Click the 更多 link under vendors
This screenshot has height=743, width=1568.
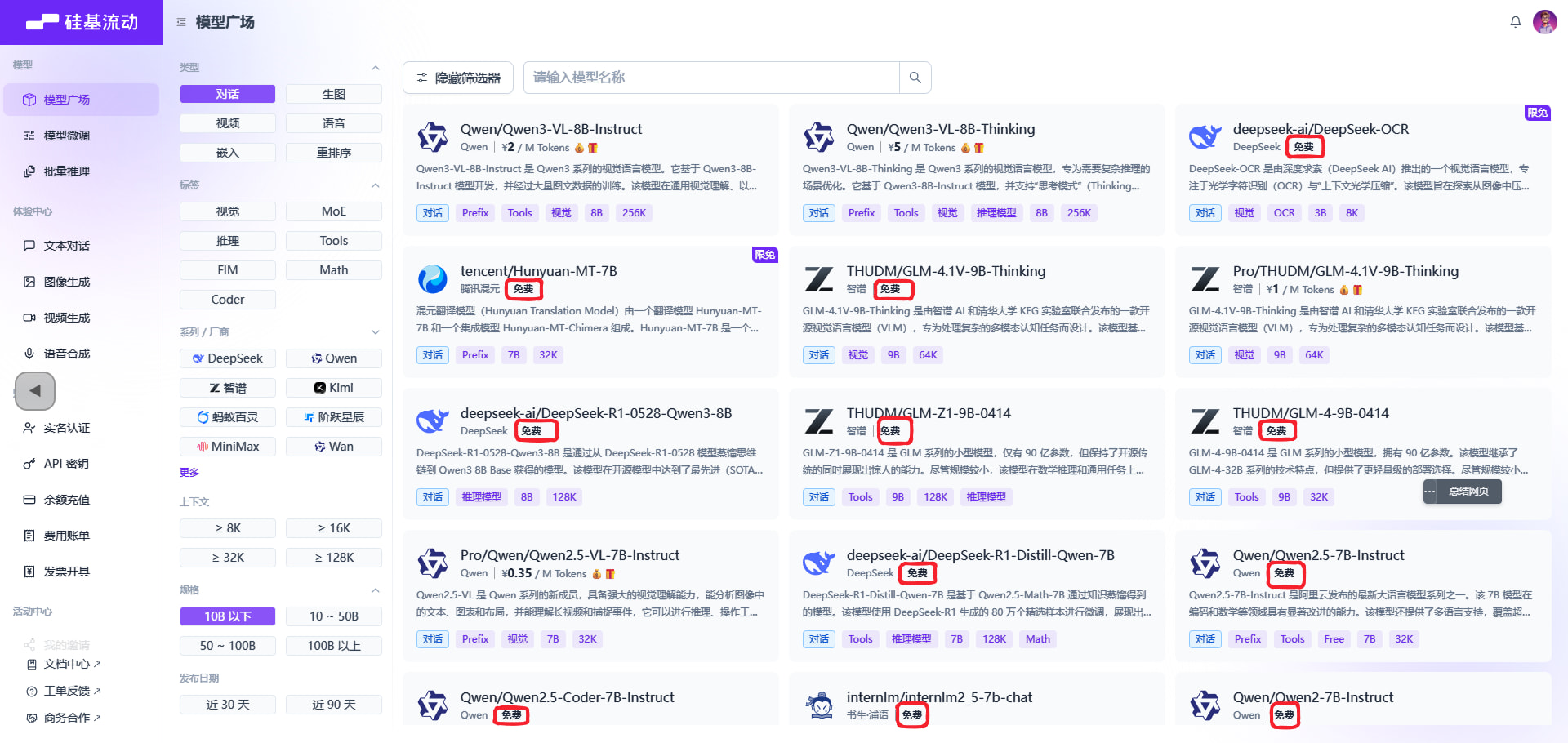coord(189,473)
